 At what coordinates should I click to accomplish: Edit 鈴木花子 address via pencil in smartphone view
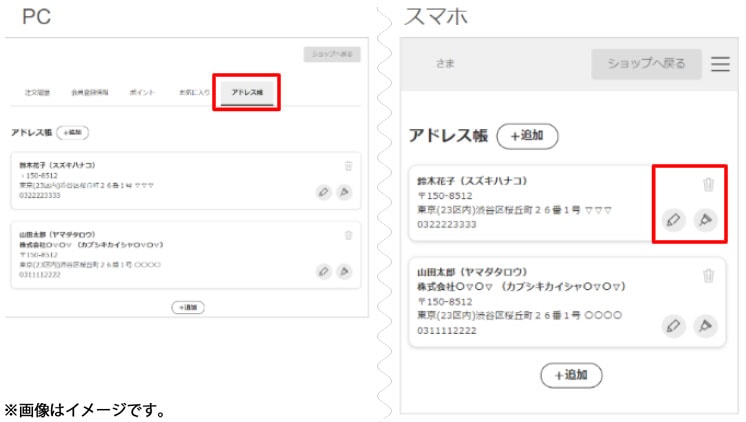[x=674, y=219]
